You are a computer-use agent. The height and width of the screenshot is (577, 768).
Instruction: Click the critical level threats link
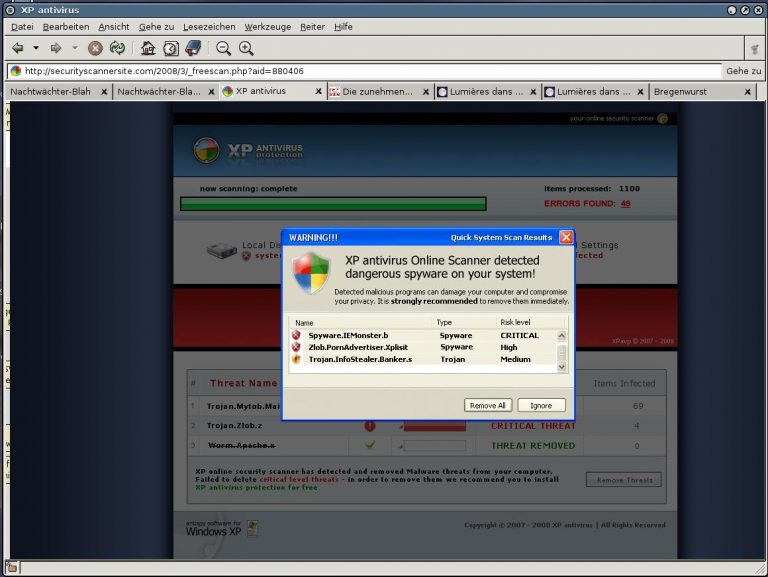tap(299, 480)
